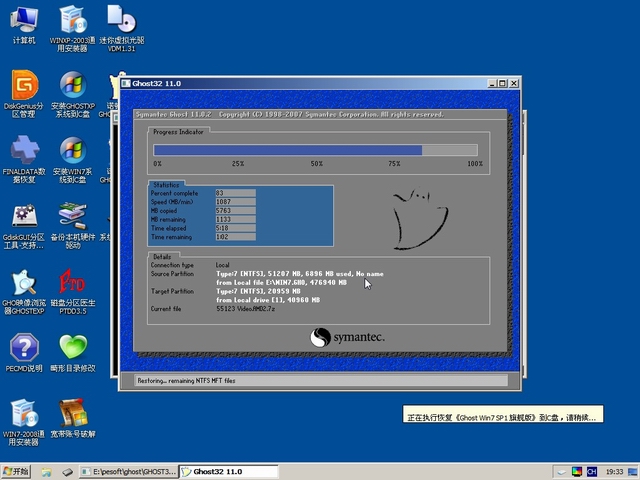Open GHO映像浏览器 GHOSTEXP icon

24,291
